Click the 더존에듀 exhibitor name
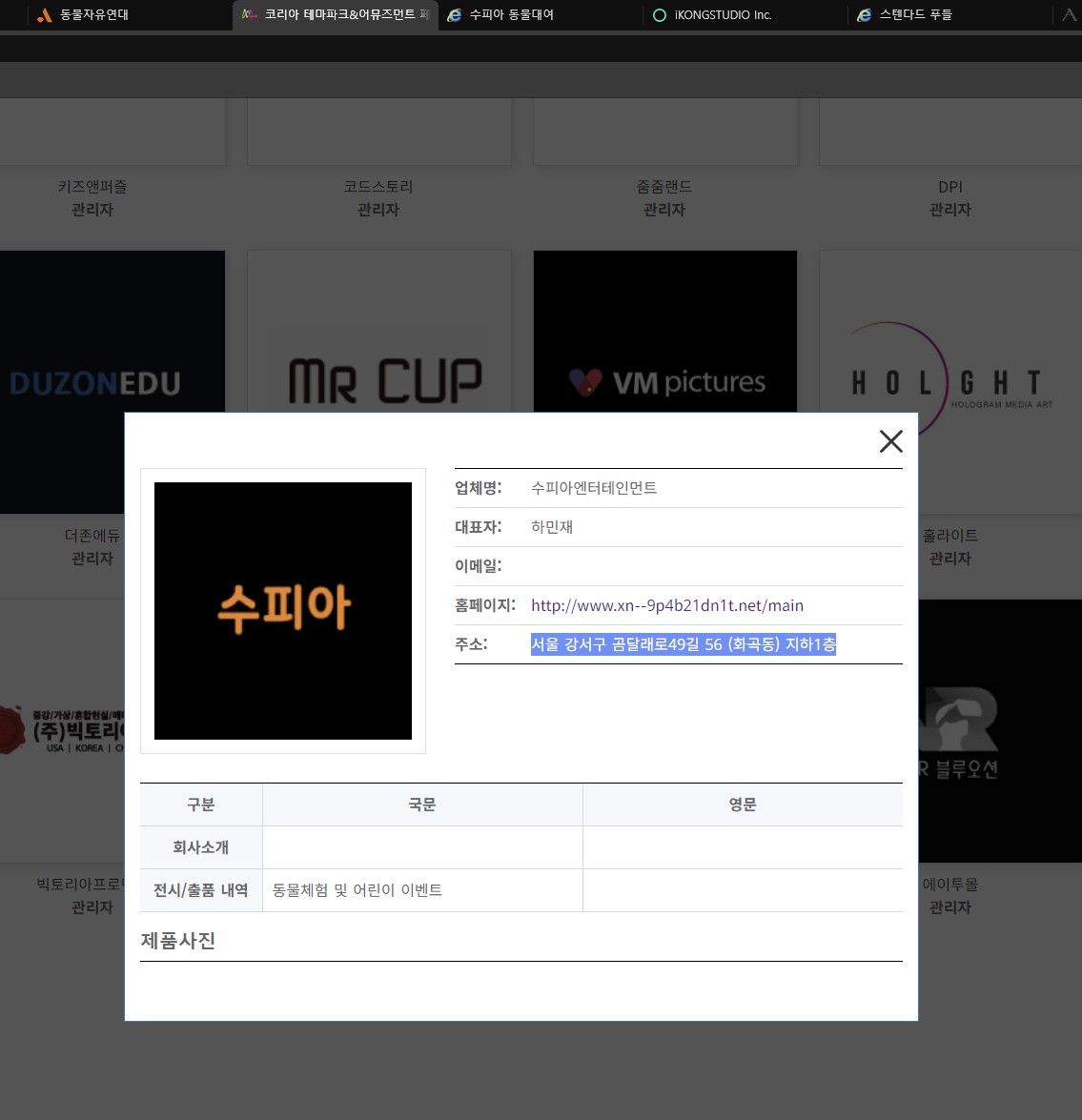 [x=92, y=536]
